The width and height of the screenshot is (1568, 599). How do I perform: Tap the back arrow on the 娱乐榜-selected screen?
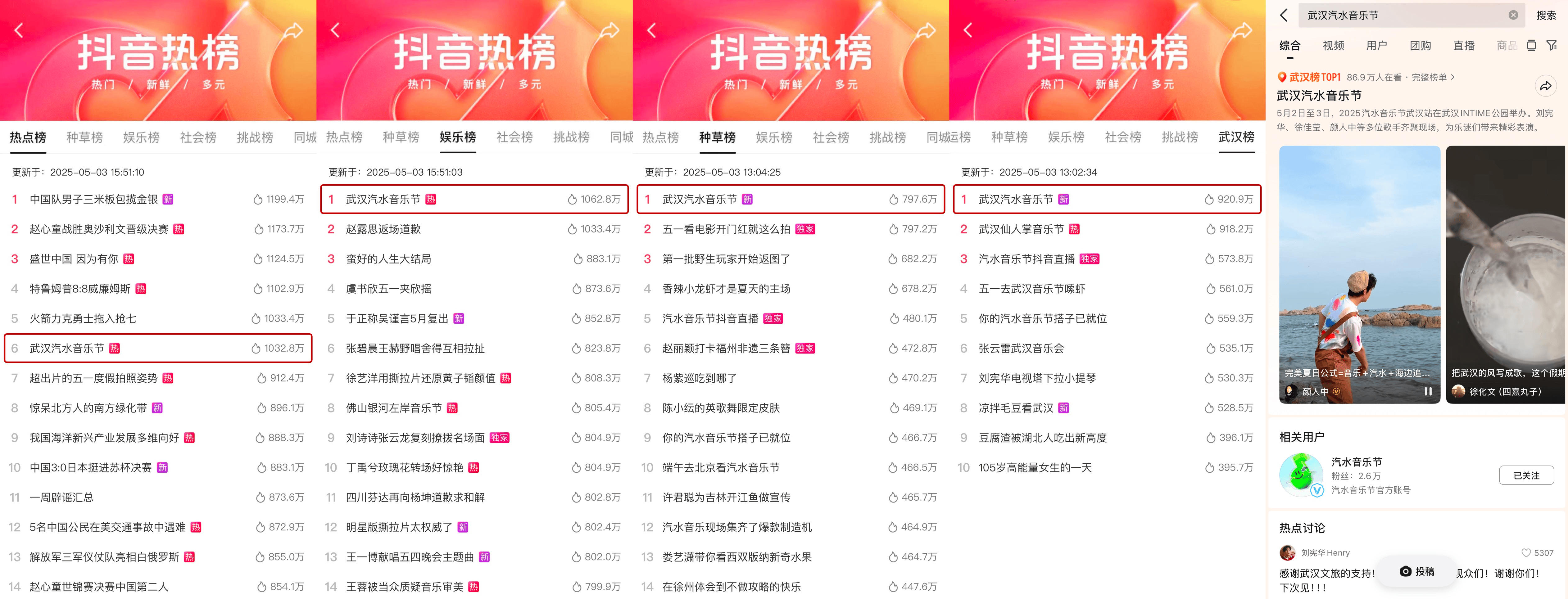pyautogui.click(x=335, y=30)
